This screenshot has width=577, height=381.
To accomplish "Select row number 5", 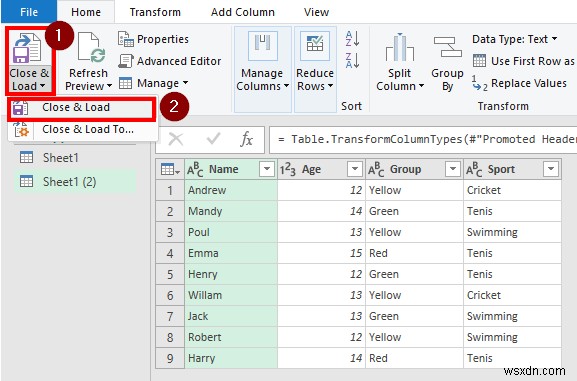I will point(170,274).
